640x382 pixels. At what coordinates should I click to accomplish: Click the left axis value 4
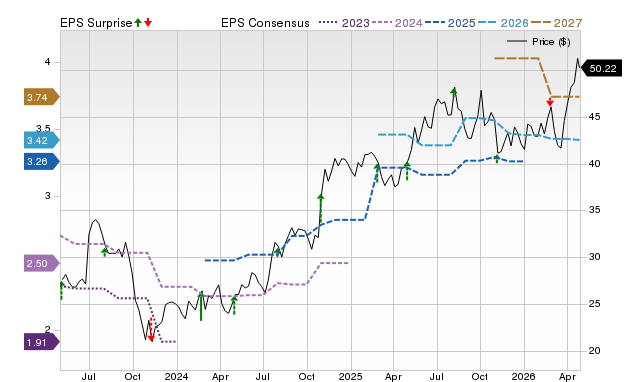(x=48, y=62)
